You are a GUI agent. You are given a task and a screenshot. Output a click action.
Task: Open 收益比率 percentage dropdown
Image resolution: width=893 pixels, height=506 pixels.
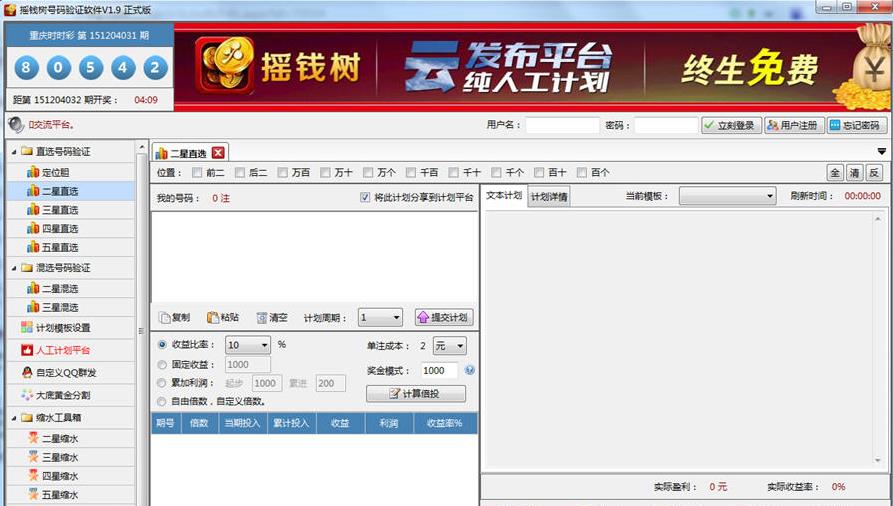coord(248,345)
